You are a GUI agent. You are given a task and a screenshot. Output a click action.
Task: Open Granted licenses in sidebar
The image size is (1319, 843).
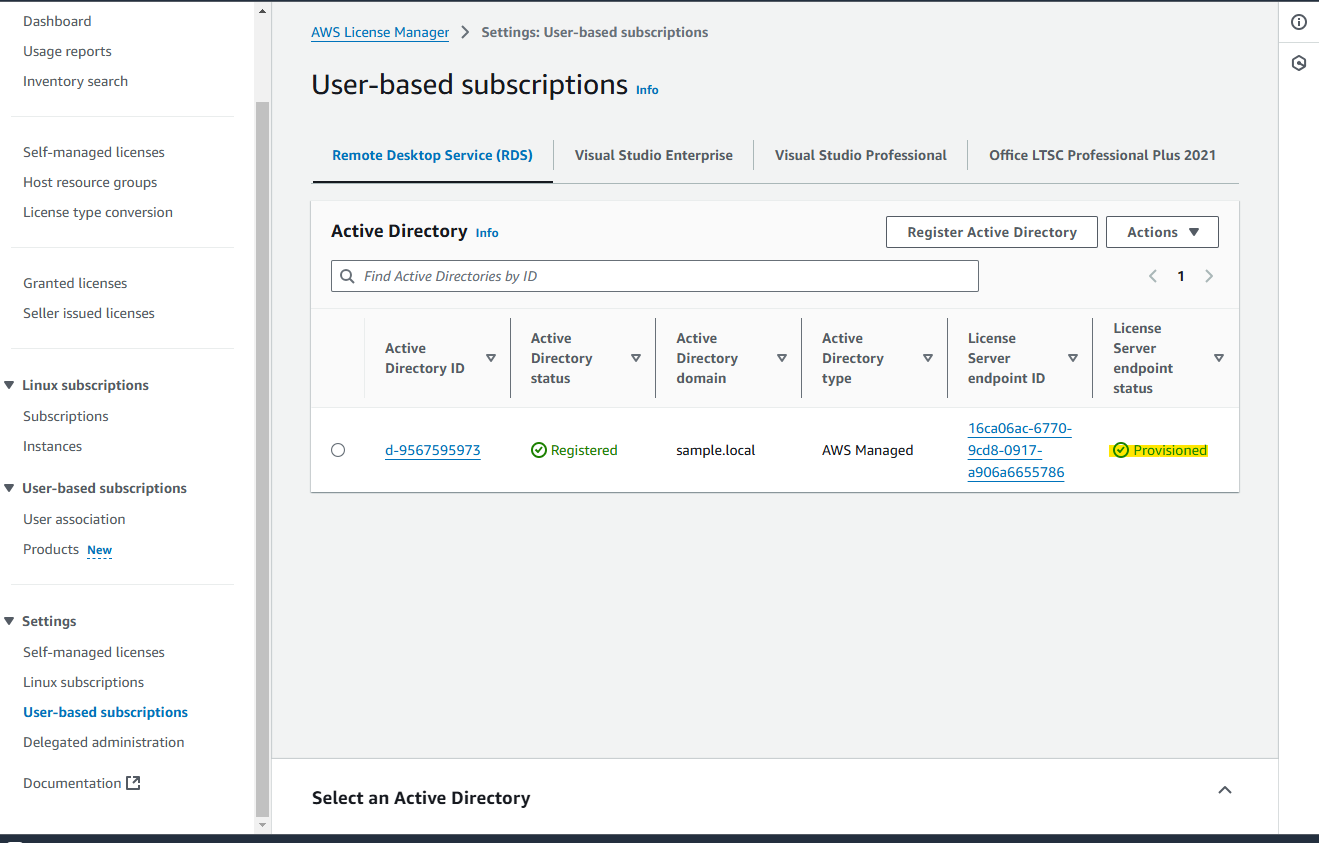(75, 283)
